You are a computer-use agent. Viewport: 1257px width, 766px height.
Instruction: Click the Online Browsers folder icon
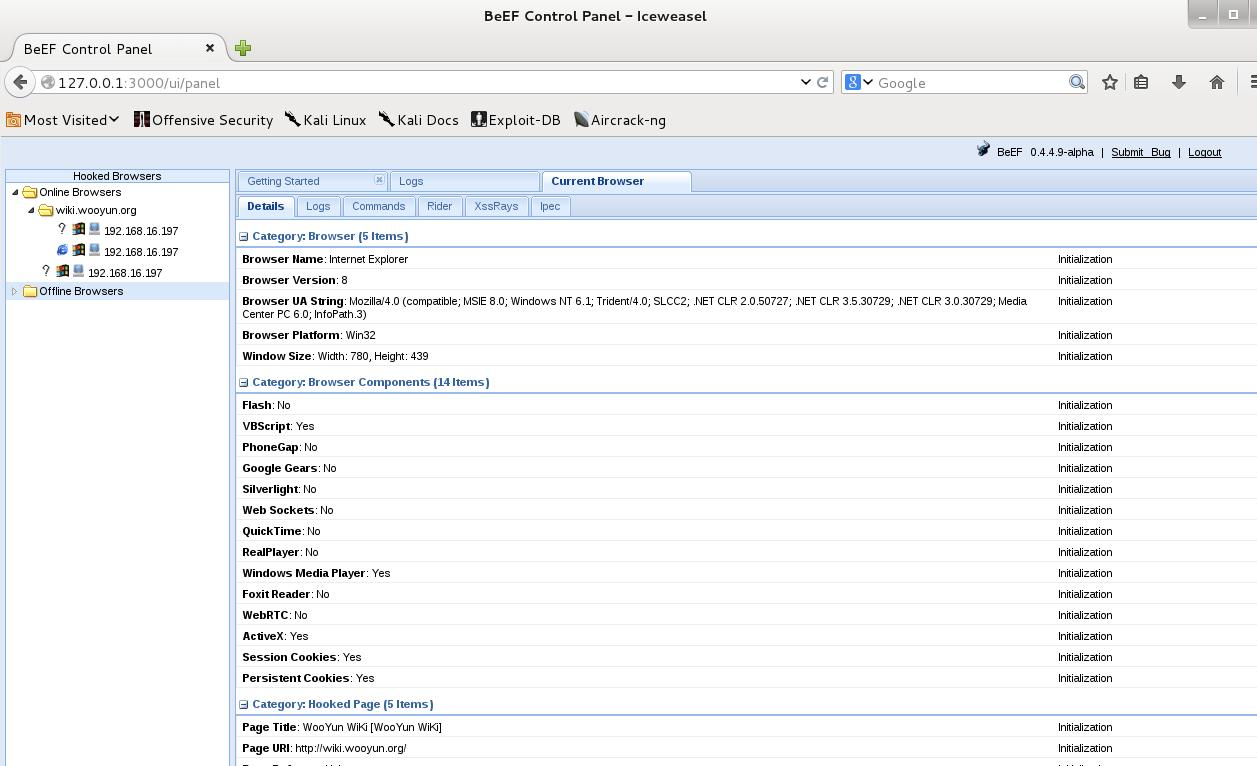[30, 192]
